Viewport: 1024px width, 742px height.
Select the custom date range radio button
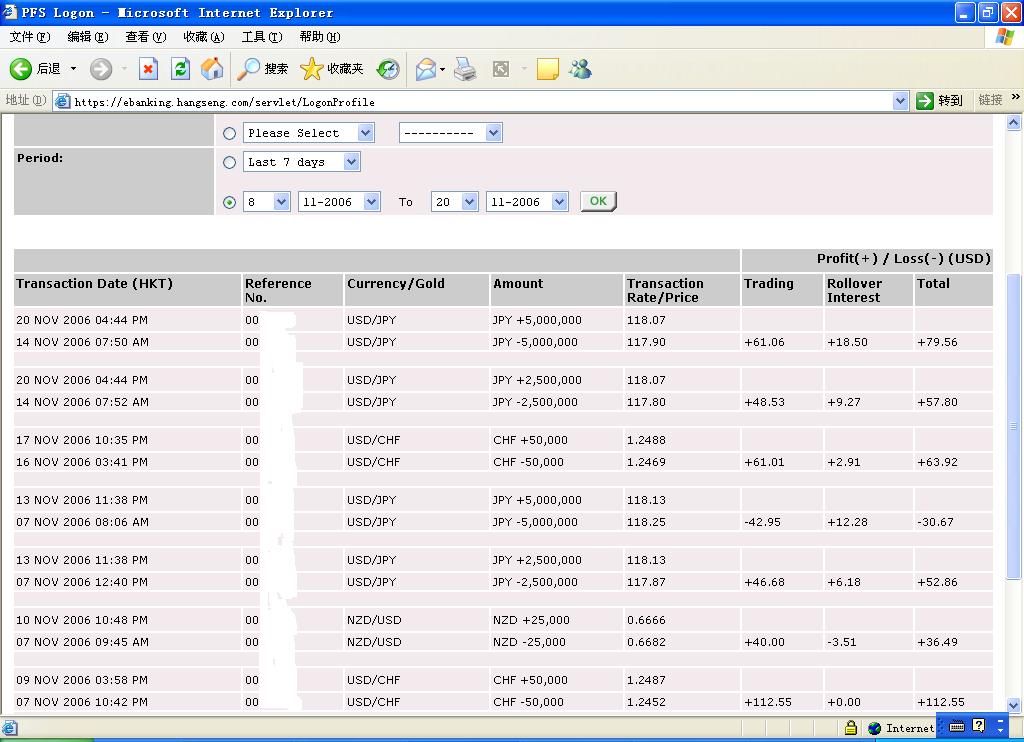click(230, 202)
